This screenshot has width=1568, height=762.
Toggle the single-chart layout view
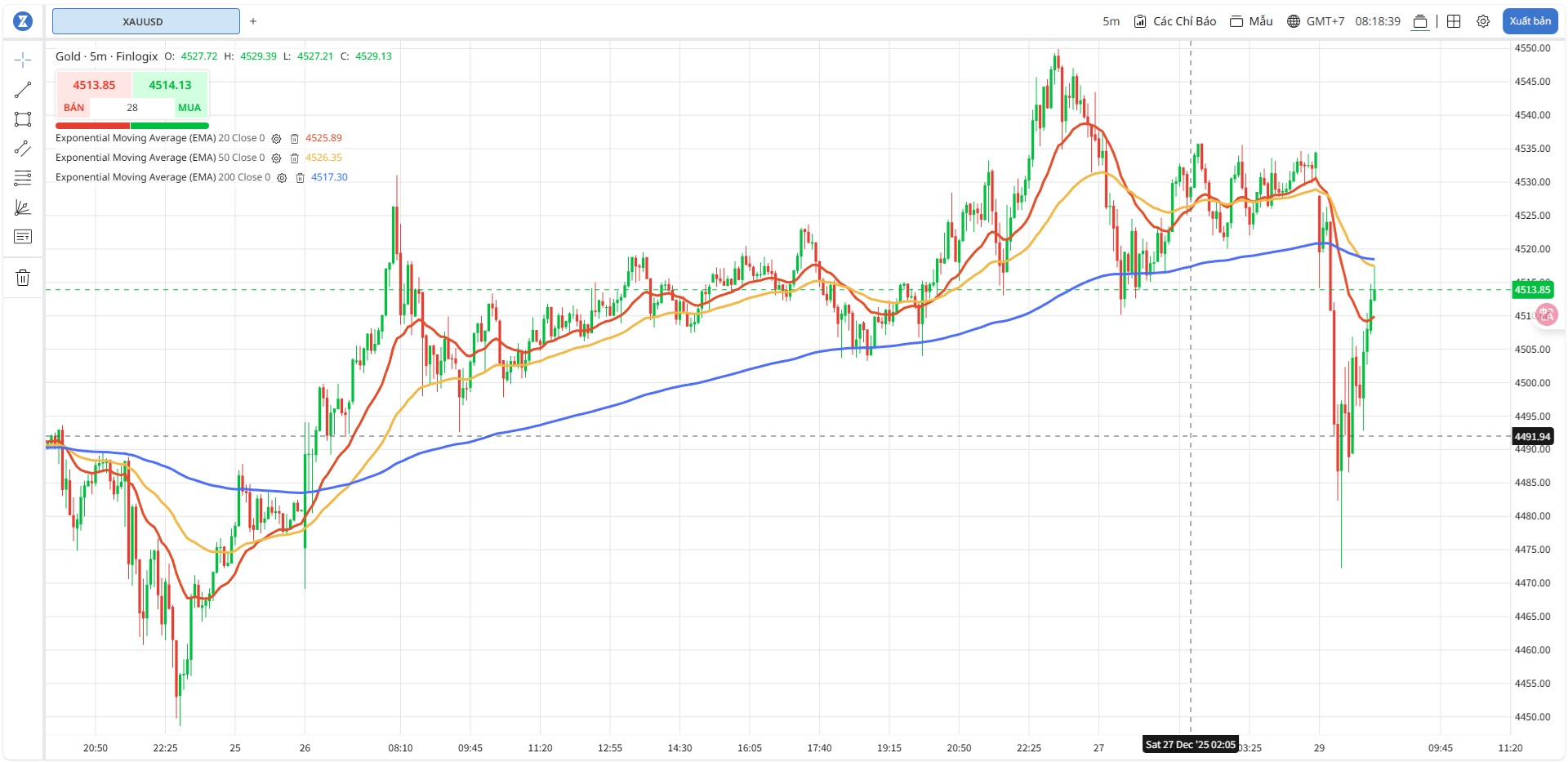1420,22
